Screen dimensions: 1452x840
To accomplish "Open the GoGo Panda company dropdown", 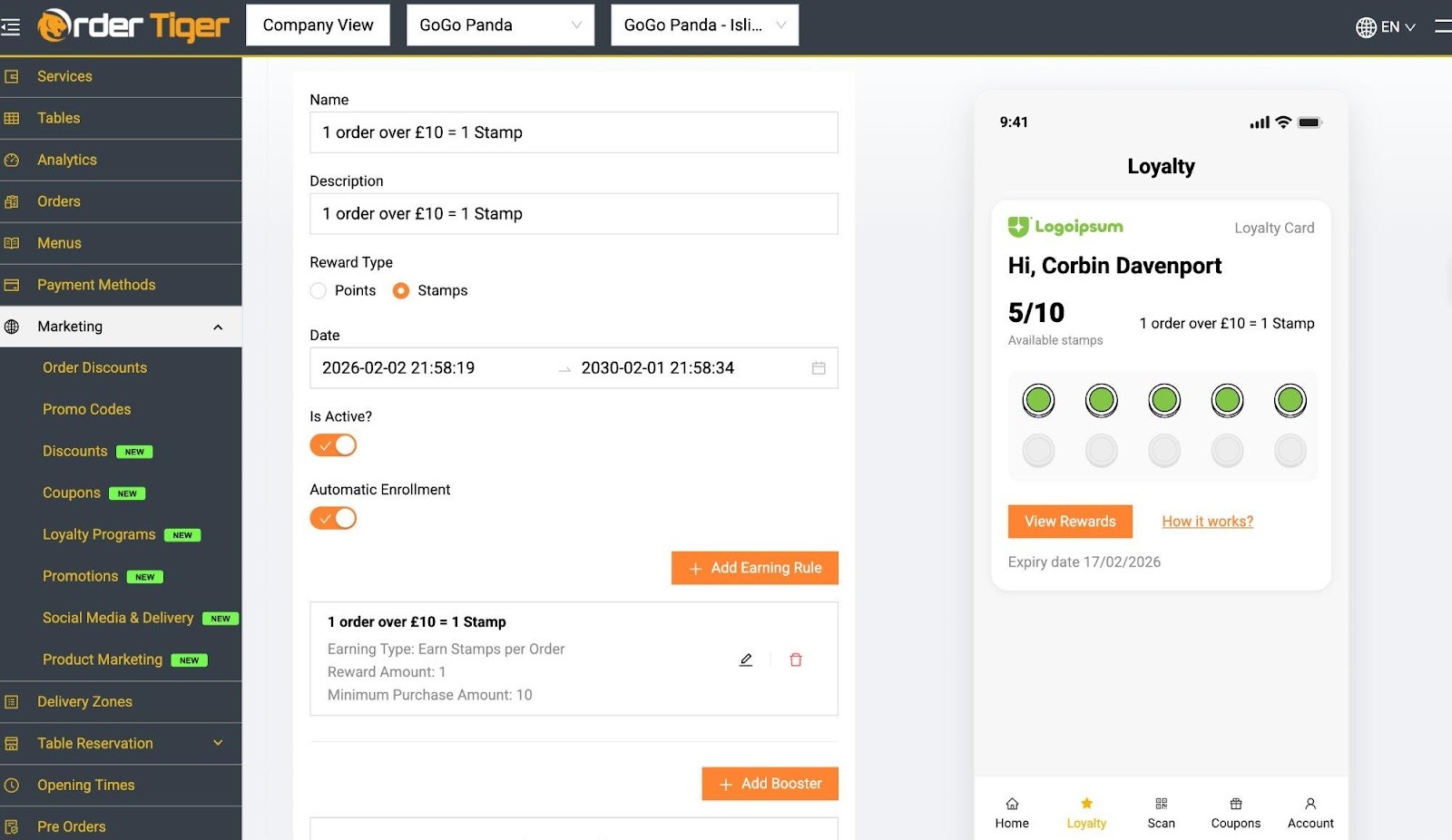I will [x=500, y=25].
